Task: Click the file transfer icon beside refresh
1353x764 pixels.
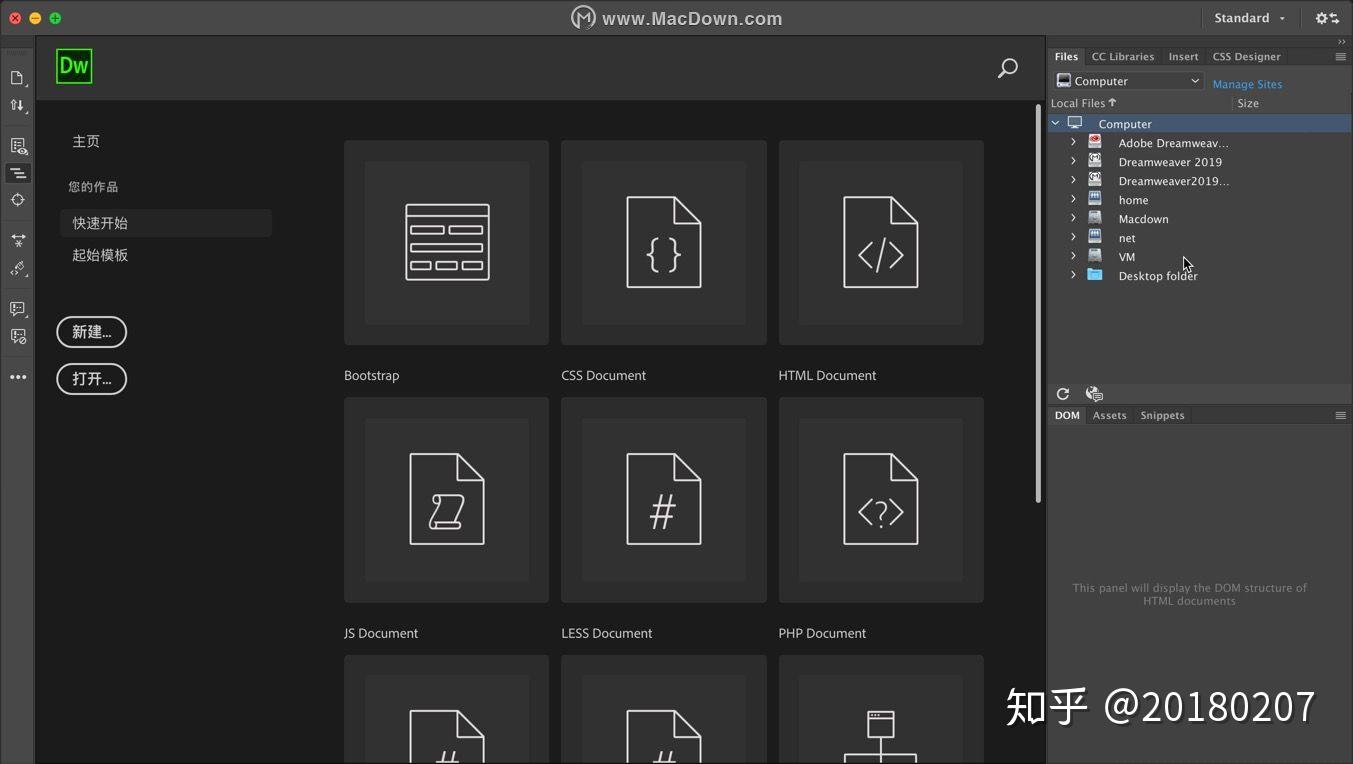Action: click(x=1094, y=393)
